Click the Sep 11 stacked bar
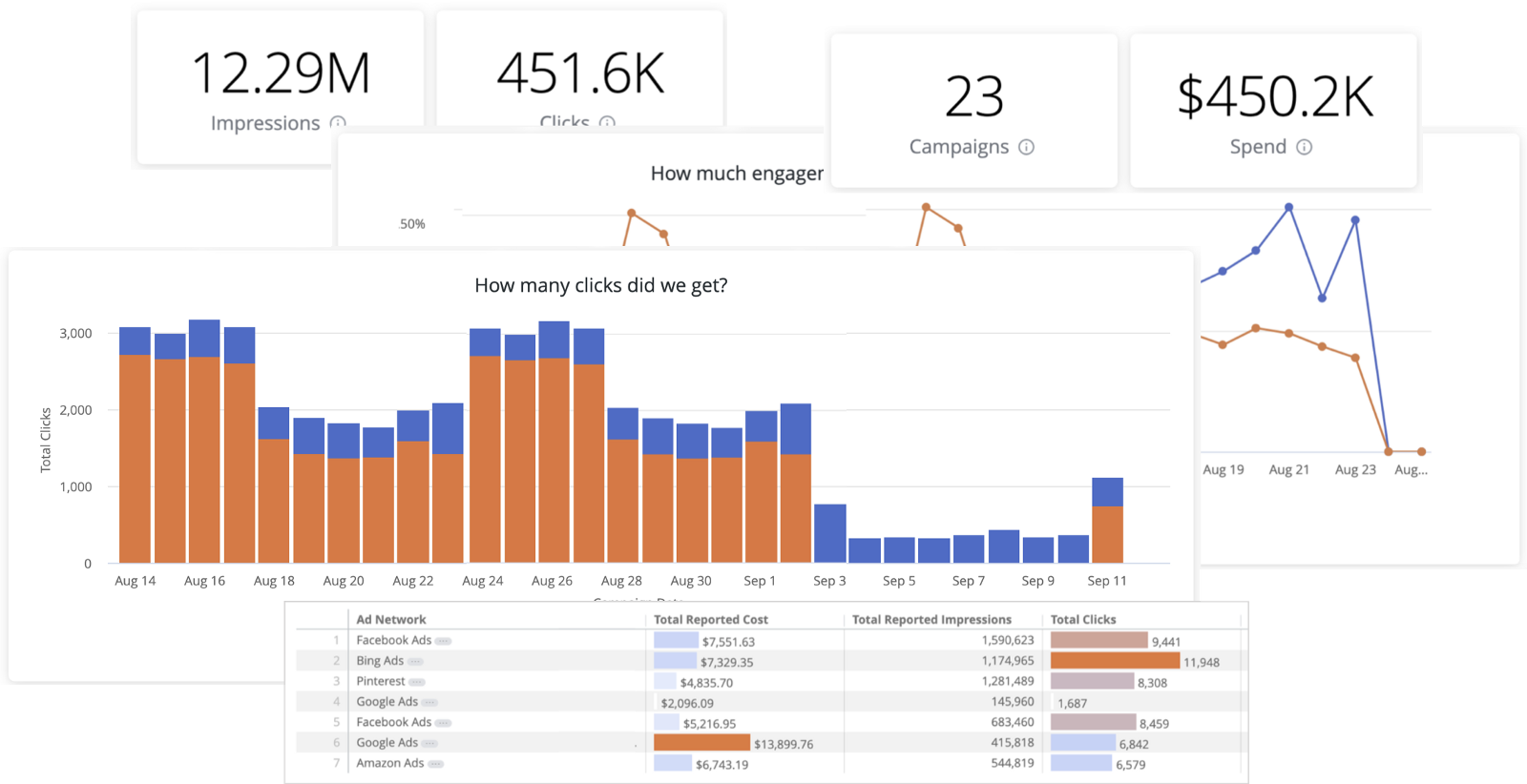Image resolution: width=1527 pixels, height=784 pixels. point(1107,520)
